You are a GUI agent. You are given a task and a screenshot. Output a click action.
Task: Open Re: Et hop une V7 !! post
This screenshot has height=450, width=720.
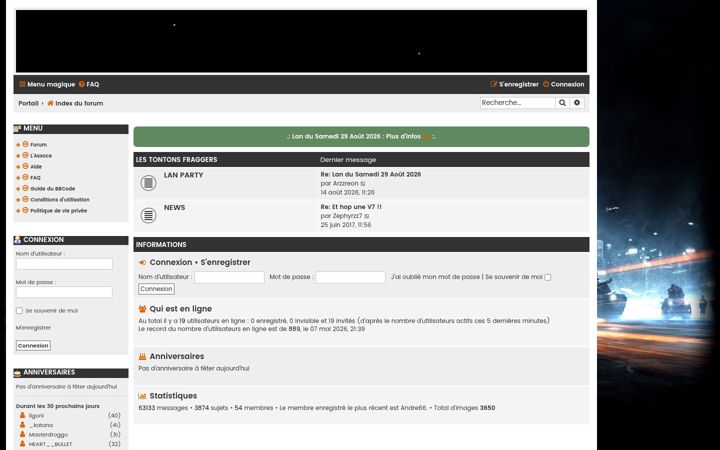[351, 207]
